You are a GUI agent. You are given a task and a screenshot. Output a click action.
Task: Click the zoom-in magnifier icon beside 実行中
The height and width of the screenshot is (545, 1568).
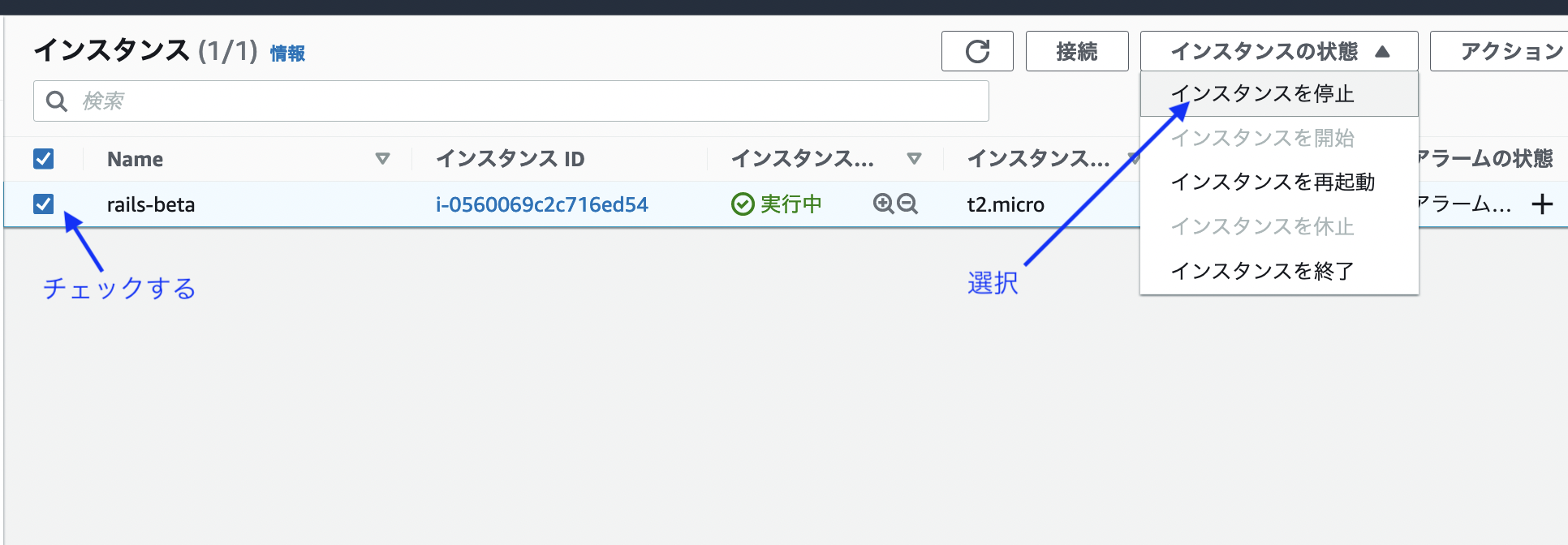tap(883, 204)
